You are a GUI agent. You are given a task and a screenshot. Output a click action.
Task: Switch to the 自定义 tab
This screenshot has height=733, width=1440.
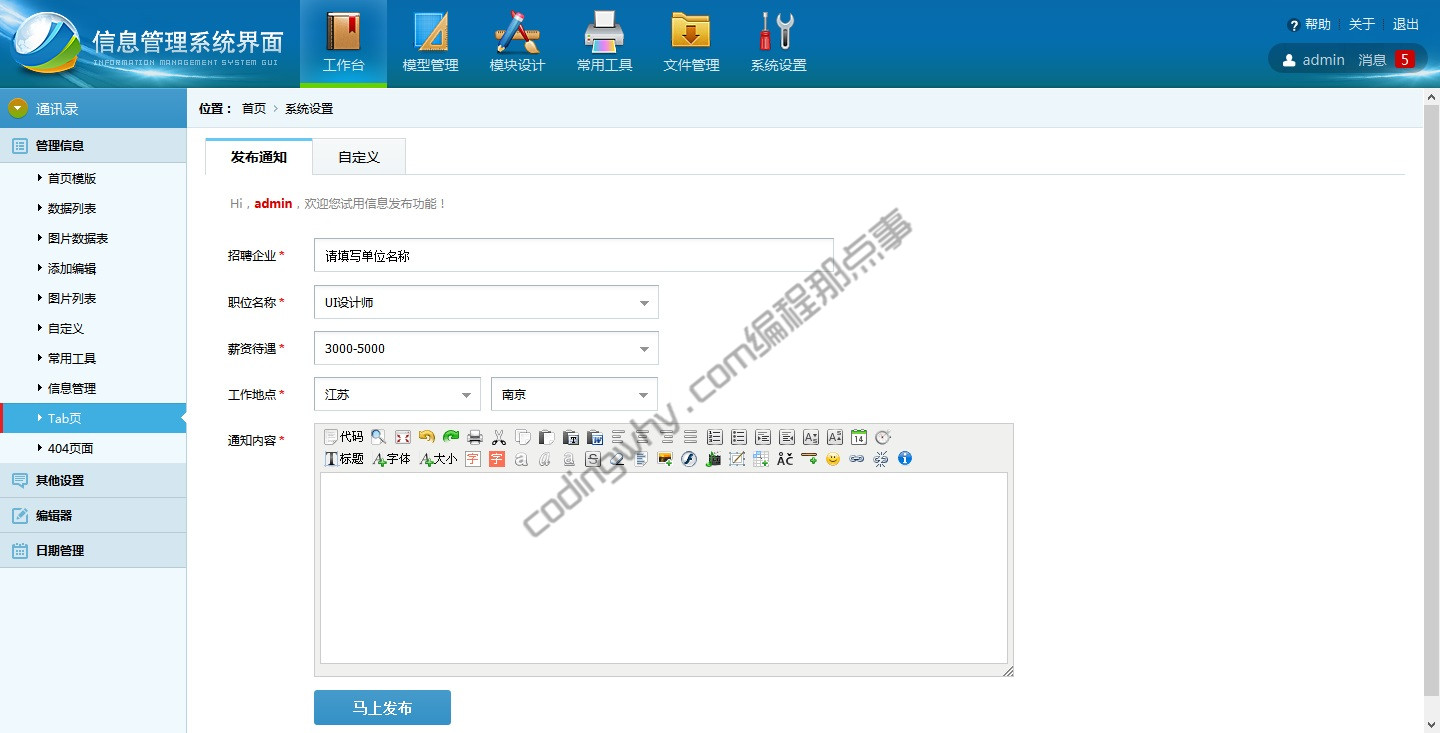[x=359, y=157]
